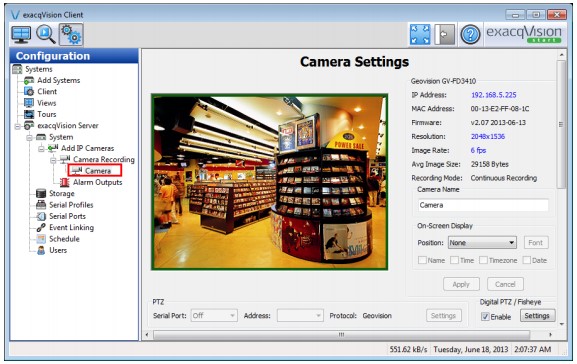Collapse the exacqVision Server tree node
Viewport: 577px width, 364px height.
tap(17, 126)
